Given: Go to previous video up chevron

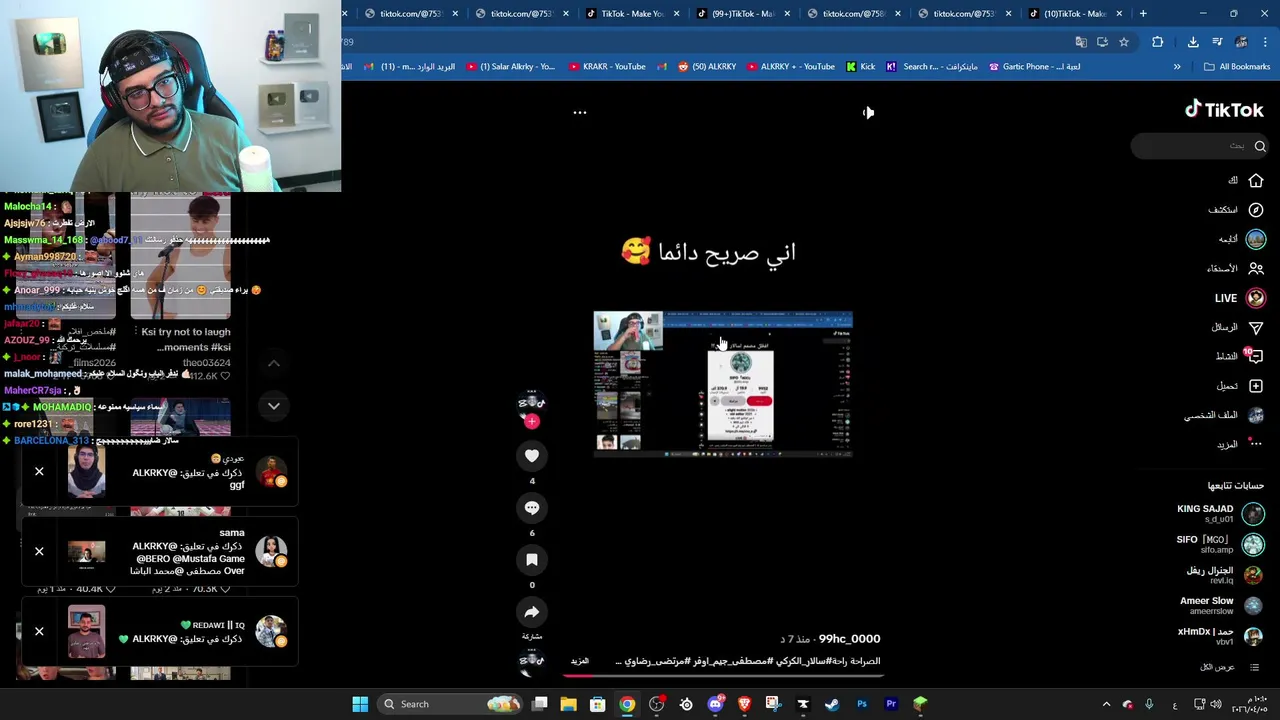Looking at the screenshot, I should (x=273, y=363).
